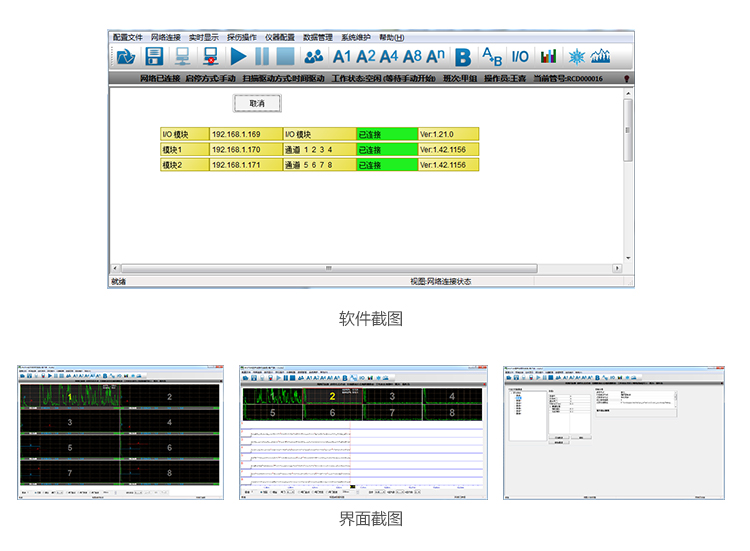The width and height of the screenshot is (750, 551).
Task: Open the 数据管理 menu
Action: tap(318, 37)
